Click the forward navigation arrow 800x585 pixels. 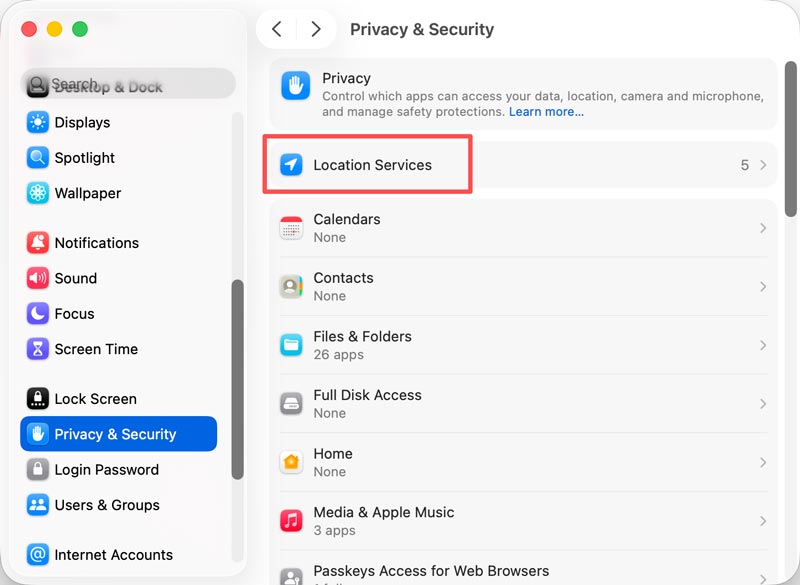316,29
